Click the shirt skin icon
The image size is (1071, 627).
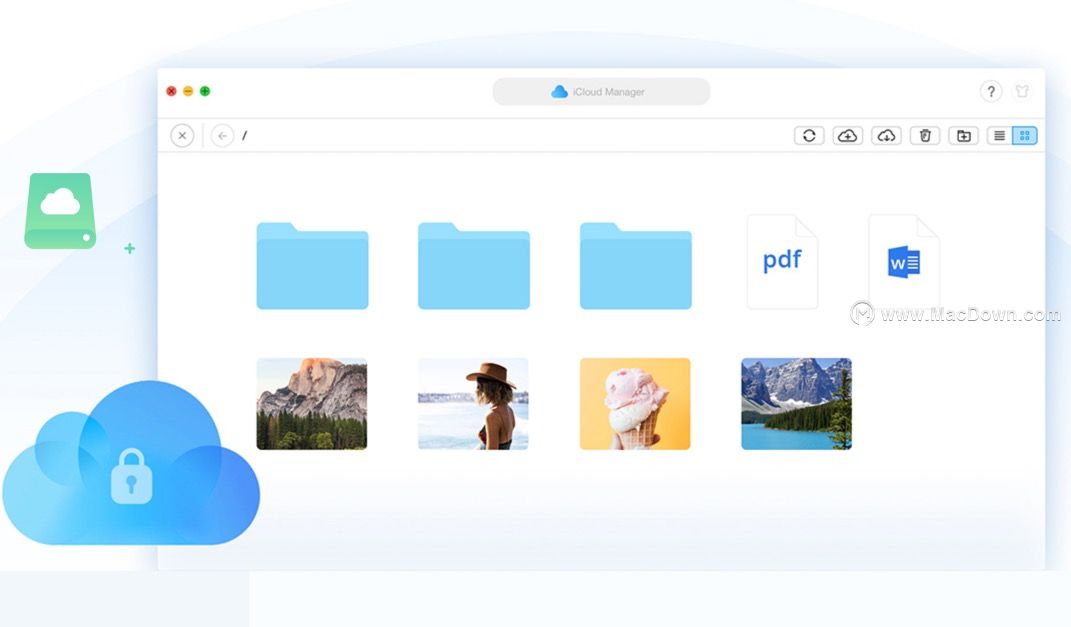point(1022,91)
